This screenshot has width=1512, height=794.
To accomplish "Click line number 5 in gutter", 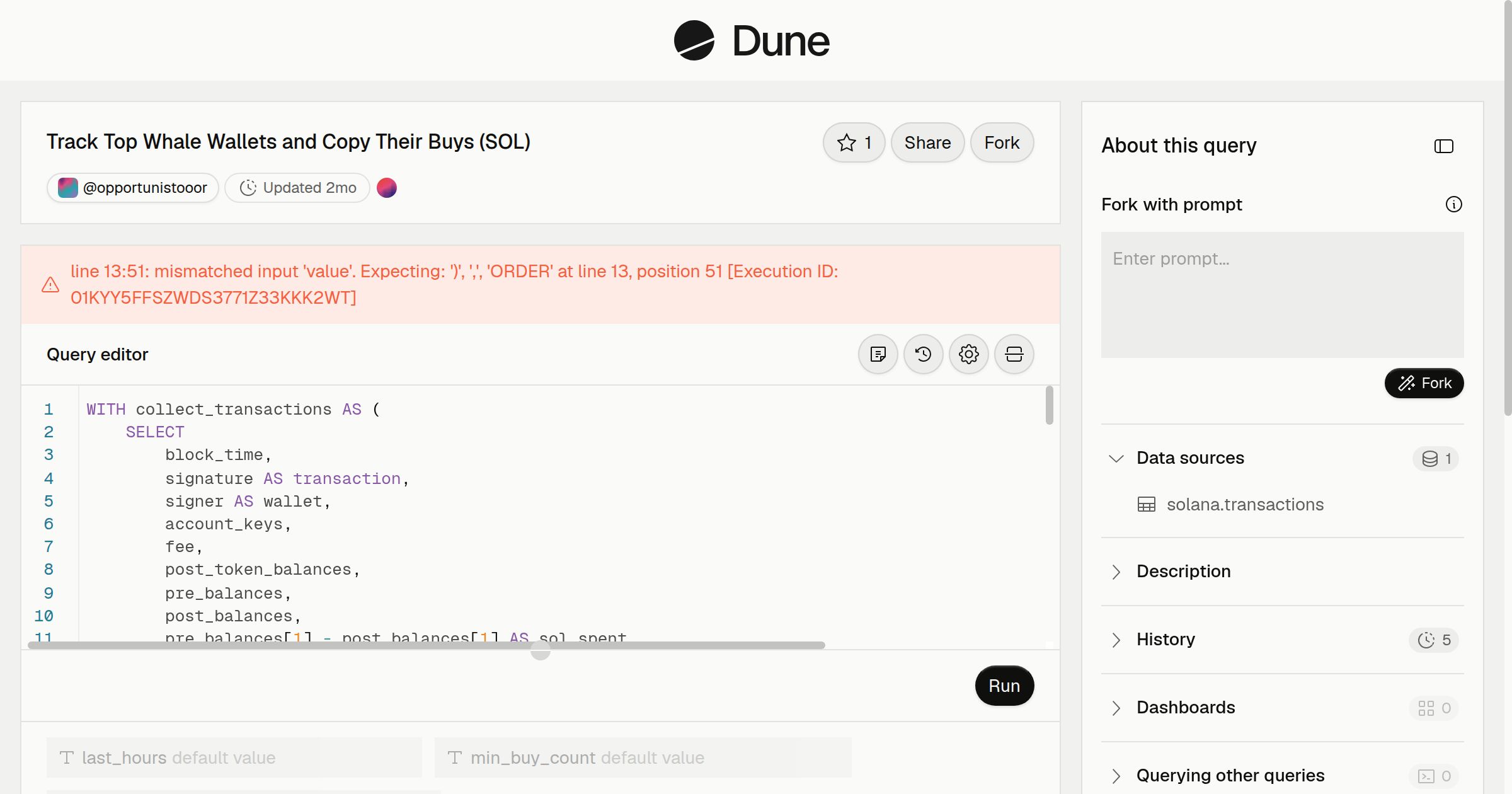I will point(49,502).
